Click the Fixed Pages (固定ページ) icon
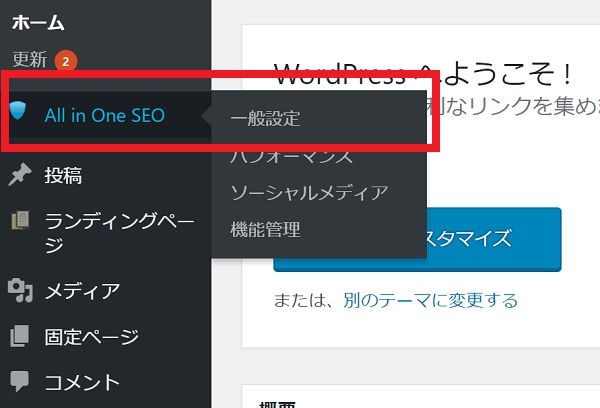 20,336
